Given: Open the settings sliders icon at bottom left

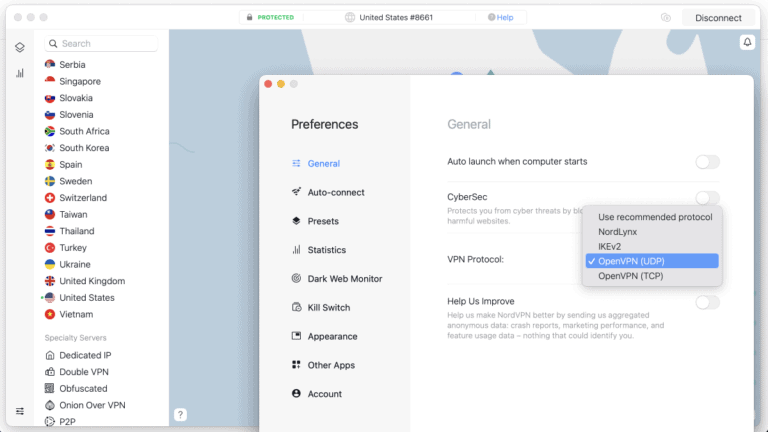Looking at the screenshot, I should (19, 411).
